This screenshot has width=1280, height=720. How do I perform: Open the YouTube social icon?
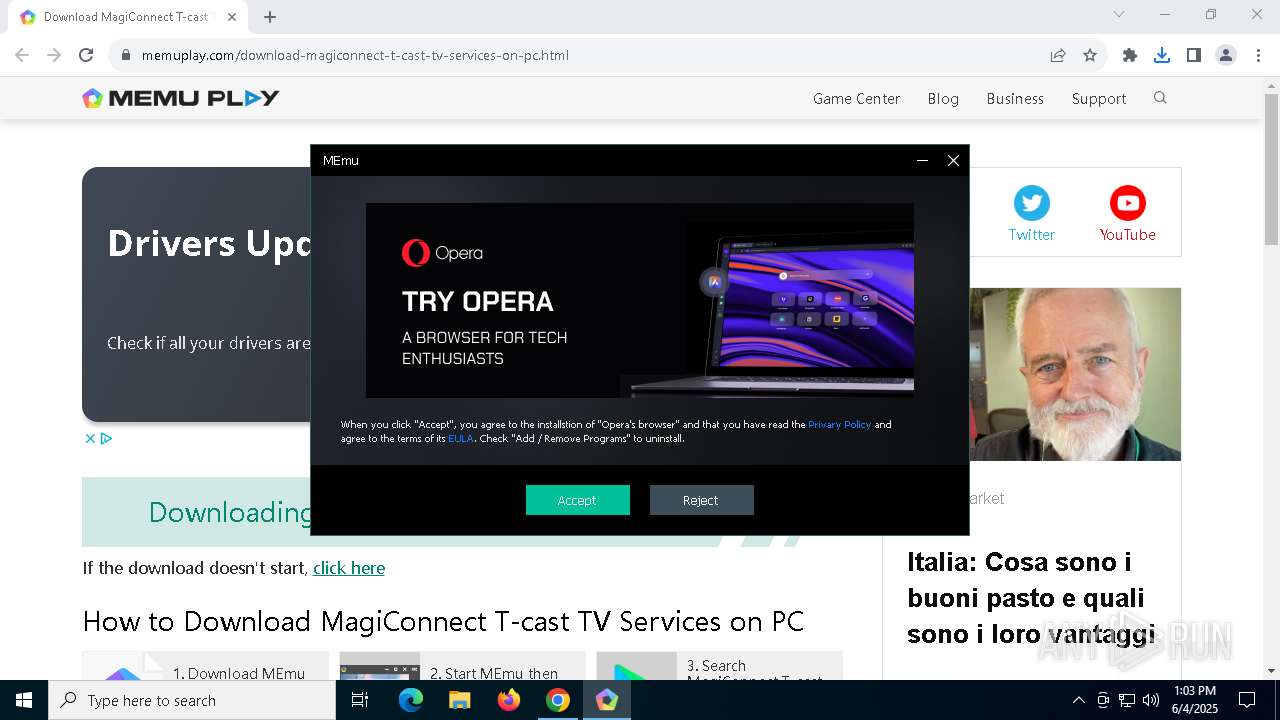(1128, 203)
